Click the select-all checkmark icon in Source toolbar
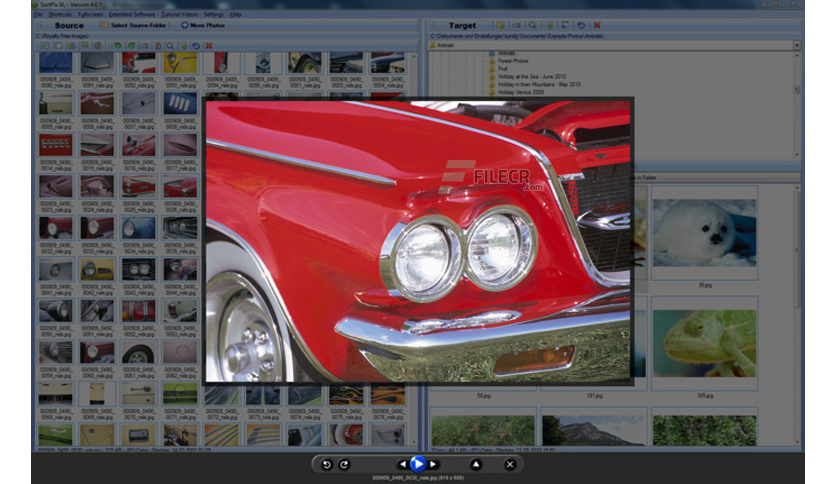This screenshot has height=484, width=836. click(x=46, y=46)
